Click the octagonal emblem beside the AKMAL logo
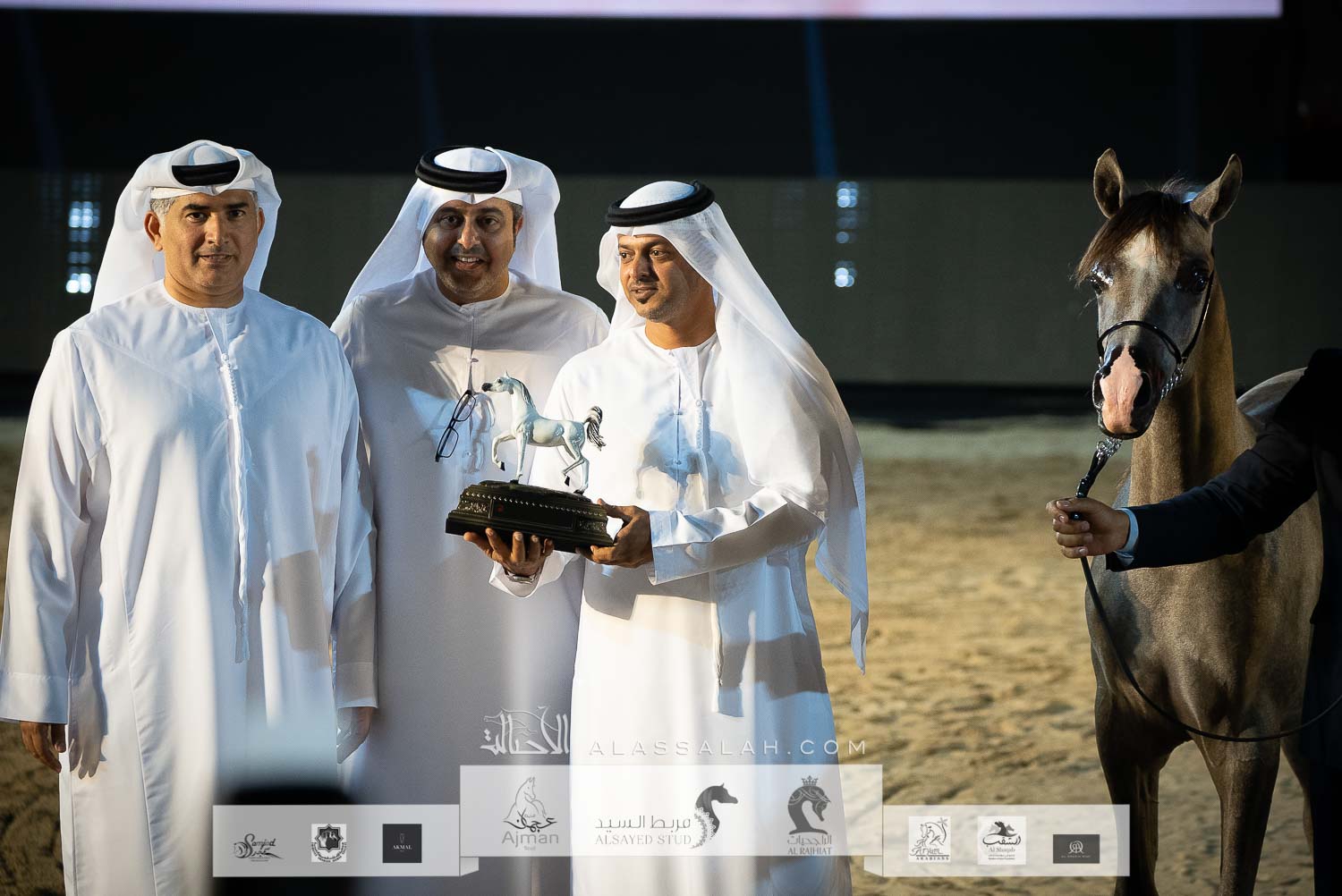 click(328, 843)
